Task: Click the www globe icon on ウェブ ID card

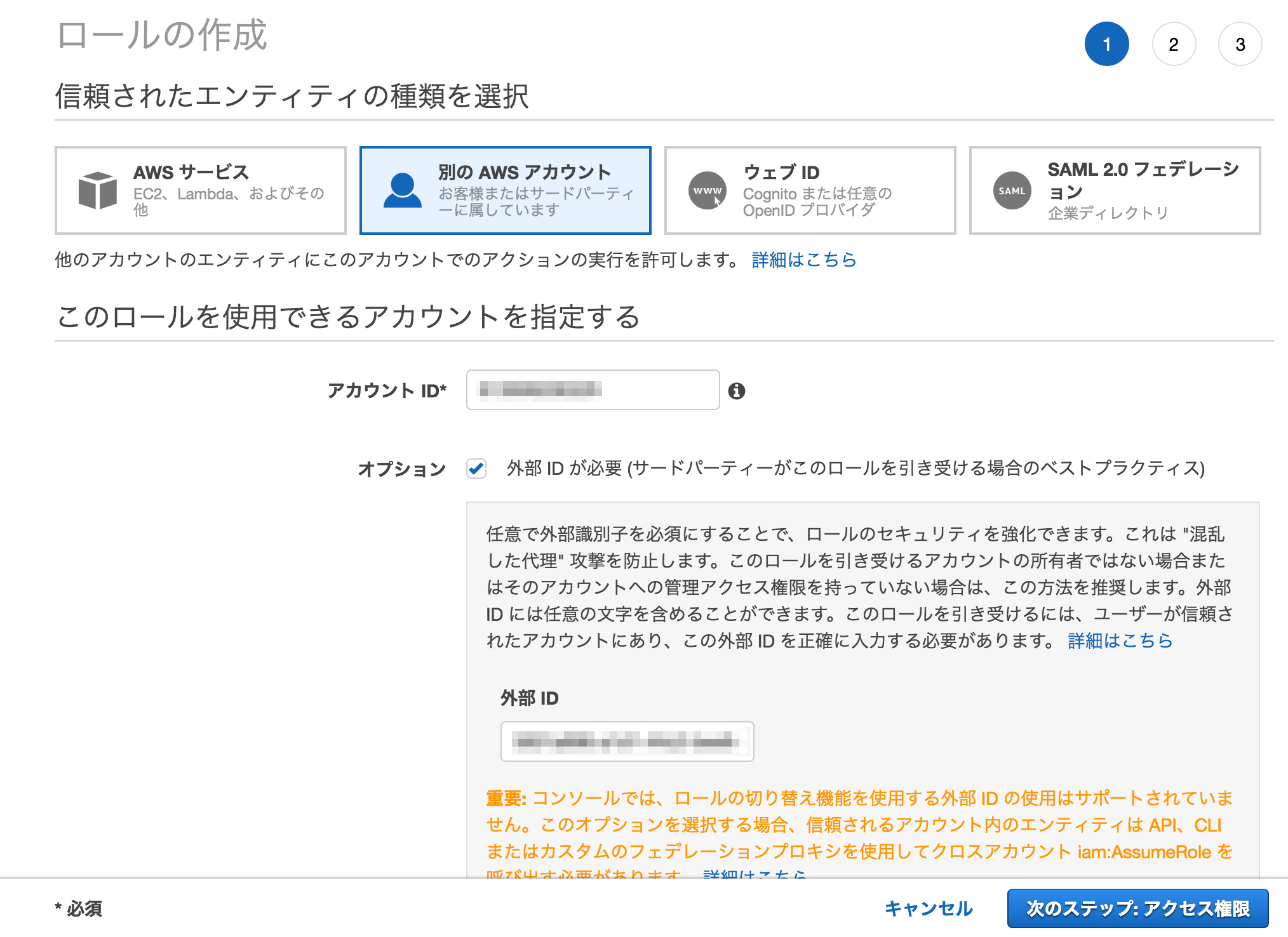Action: [x=708, y=190]
